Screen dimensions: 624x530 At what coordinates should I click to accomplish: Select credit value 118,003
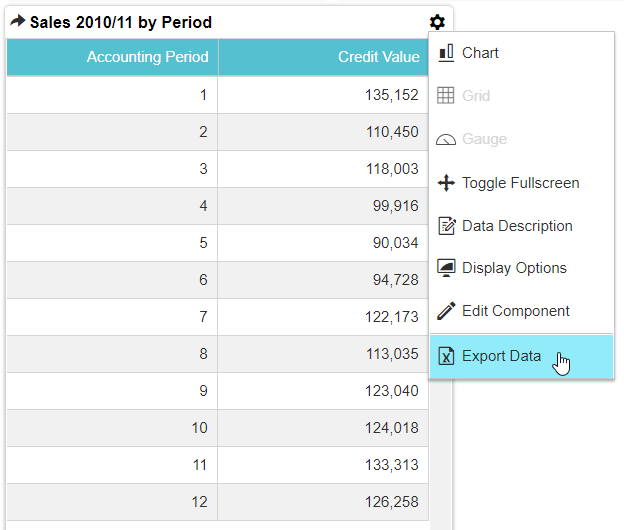pos(392,169)
